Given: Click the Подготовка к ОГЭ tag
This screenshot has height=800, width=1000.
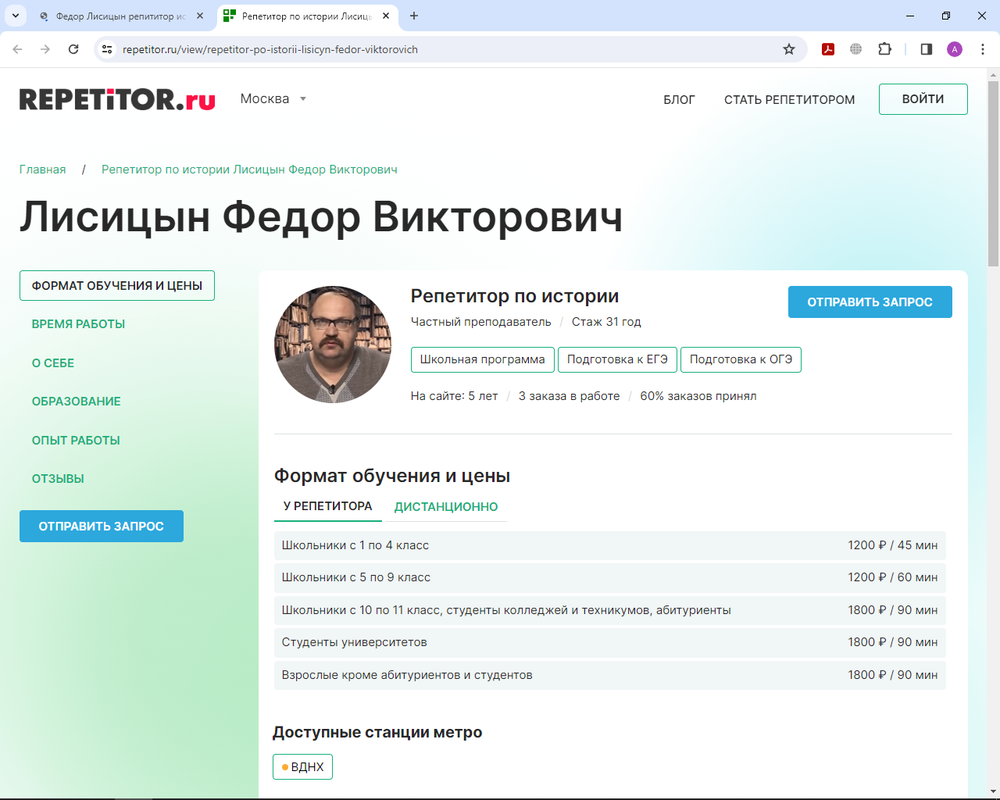Looking at the screenshot, I should pos(740,359).
